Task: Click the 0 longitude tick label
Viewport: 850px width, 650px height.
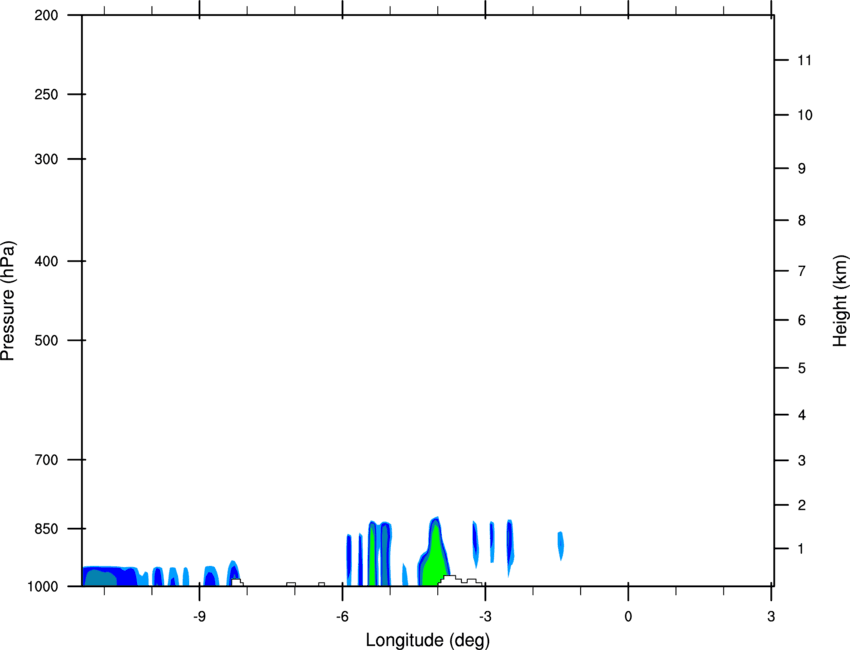Action: [x=628, y=616]
